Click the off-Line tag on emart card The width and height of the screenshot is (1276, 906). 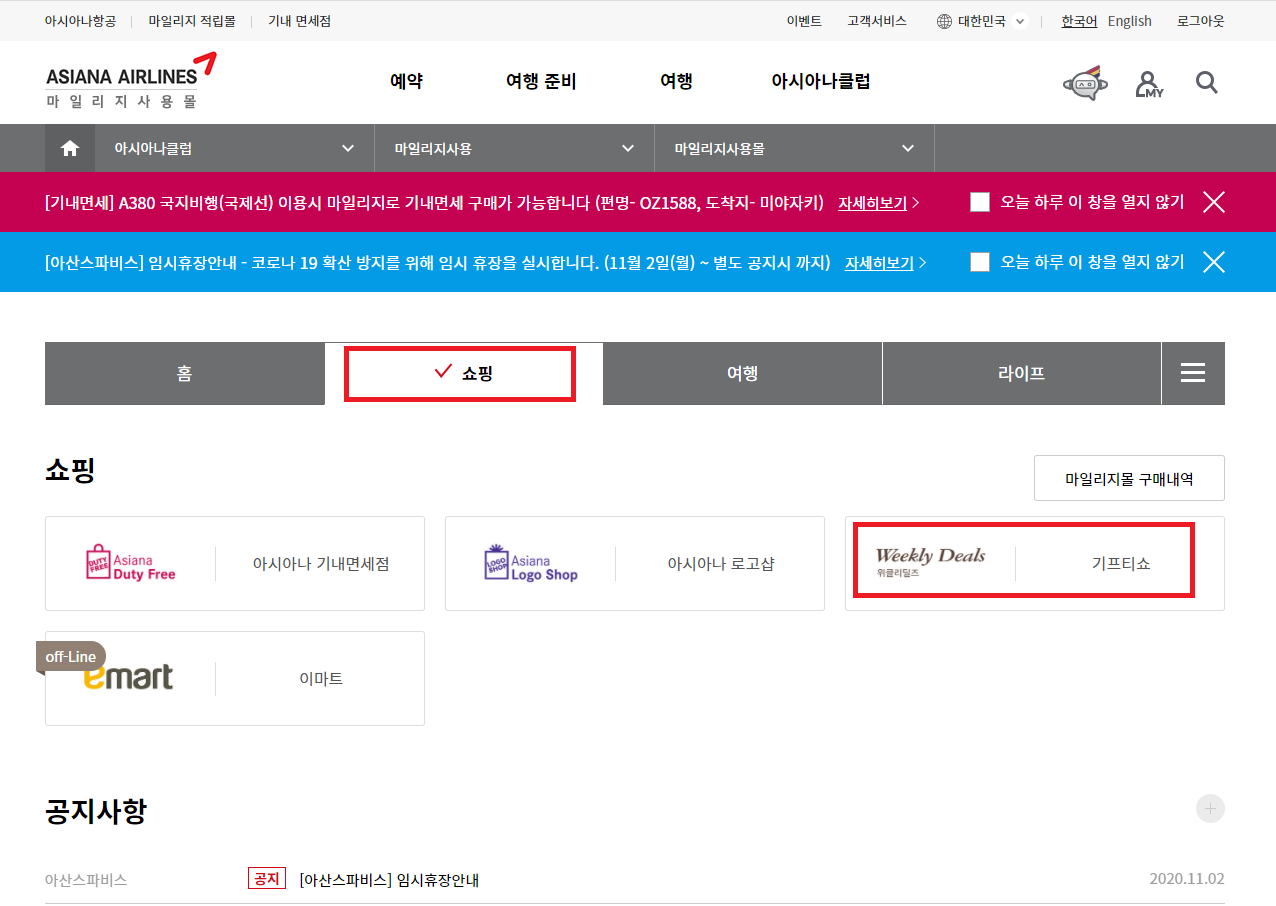click(x=71, y=657)
